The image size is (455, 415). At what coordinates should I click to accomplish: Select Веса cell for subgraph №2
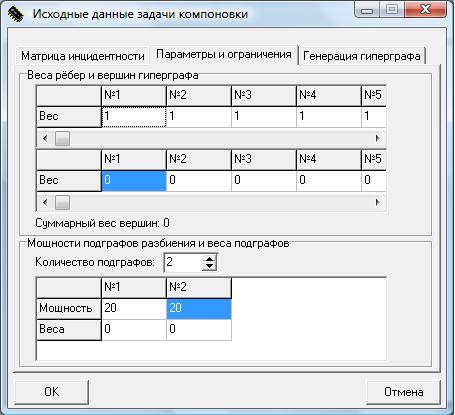pyautogui.click(x=199, y=330)
